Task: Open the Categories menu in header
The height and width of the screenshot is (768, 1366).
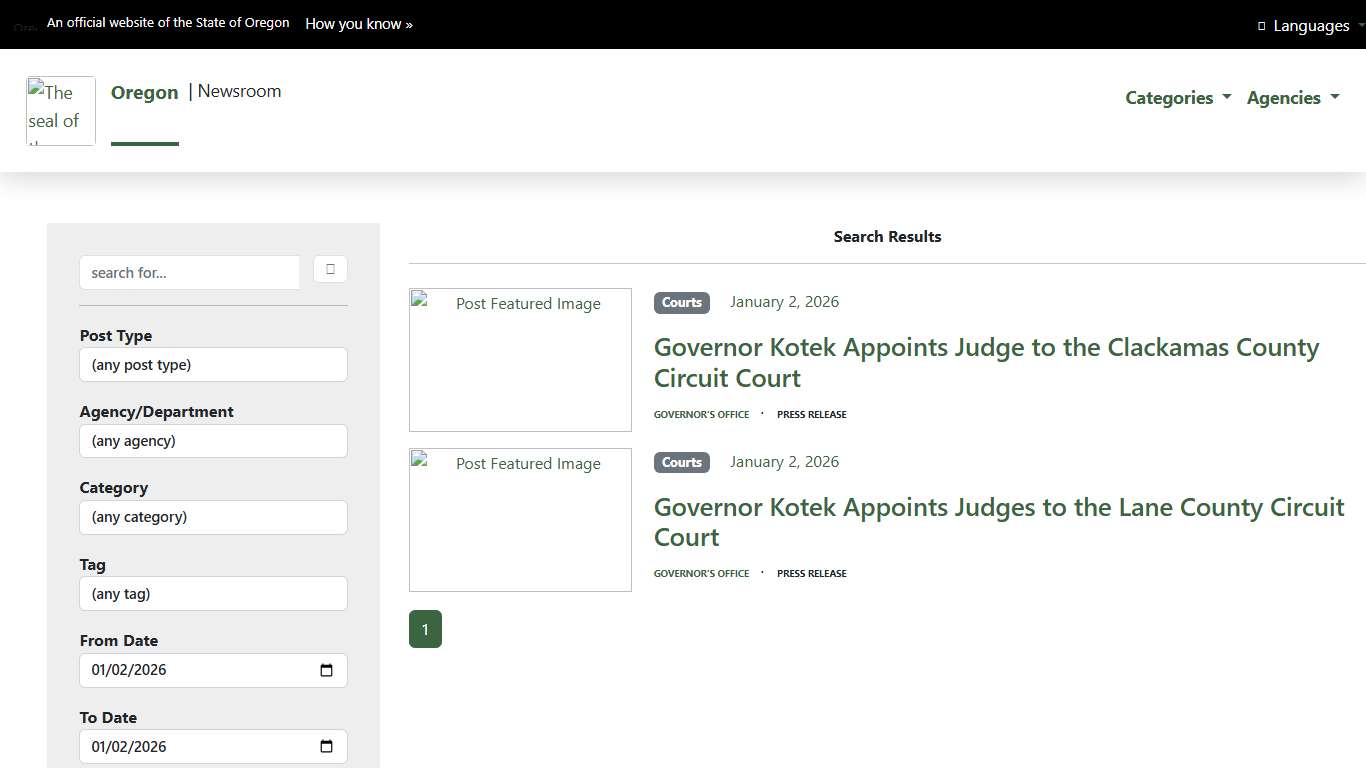Action: [x=1177, y=98]
